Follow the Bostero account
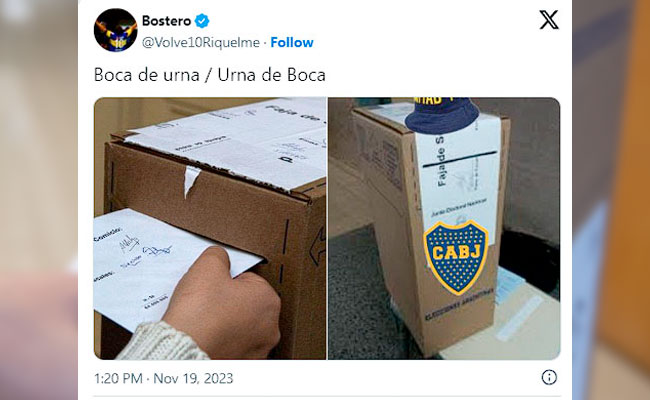Viewport: 650px width, 400px height. (292, 42)
